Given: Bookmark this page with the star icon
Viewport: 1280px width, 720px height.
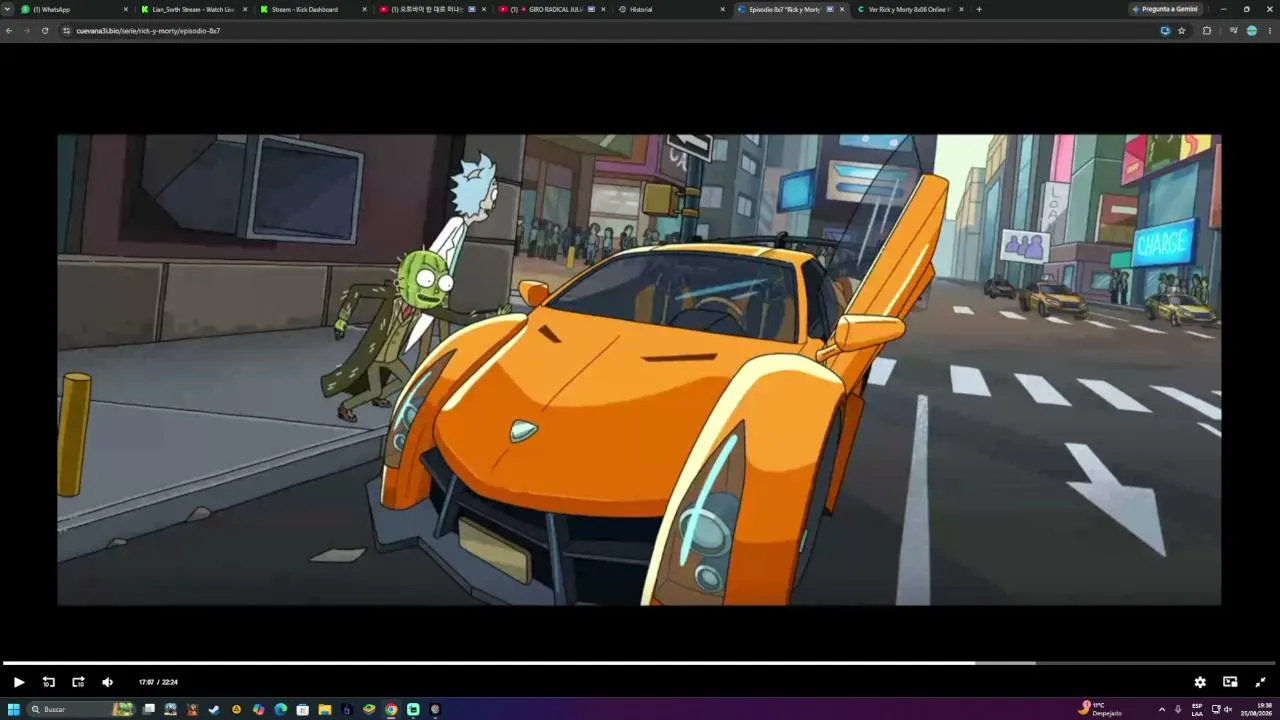Looking at the screenshot, I should [x=1181, y=31].
